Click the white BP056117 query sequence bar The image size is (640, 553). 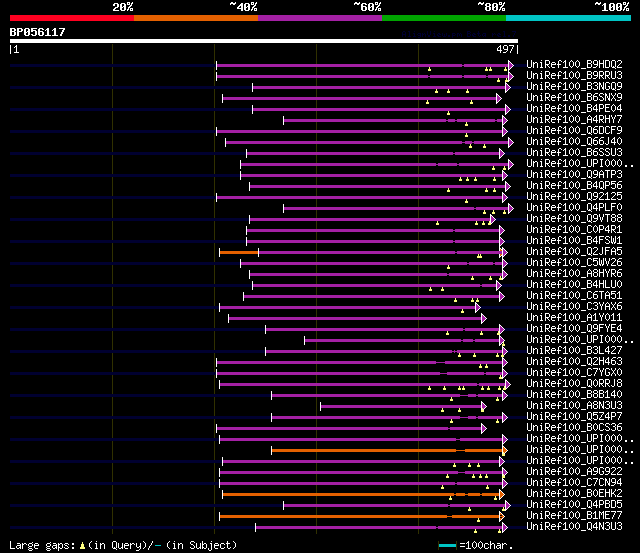coord(264,41)
